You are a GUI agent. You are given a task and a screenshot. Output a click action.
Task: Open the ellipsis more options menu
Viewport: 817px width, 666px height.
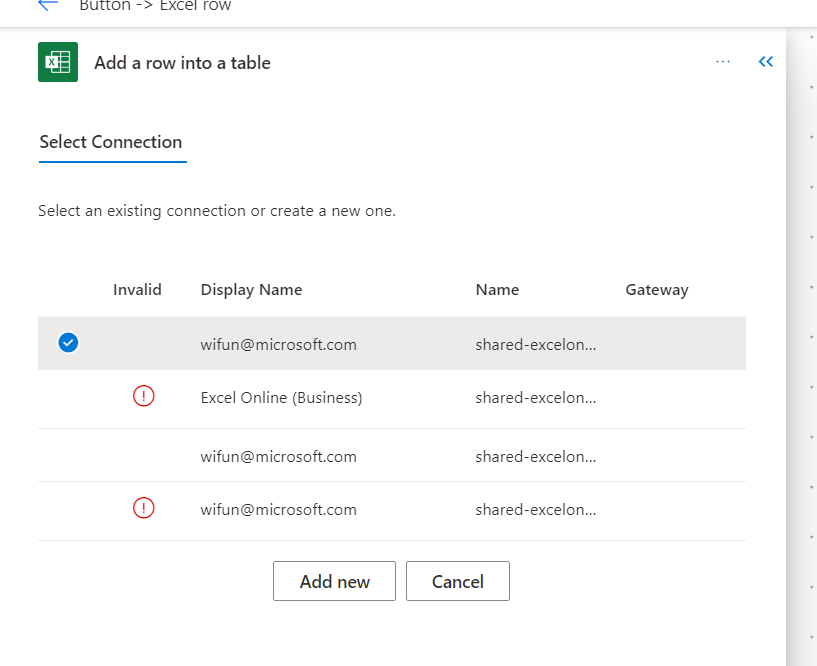pyautogui.click(x=723, y=62)
